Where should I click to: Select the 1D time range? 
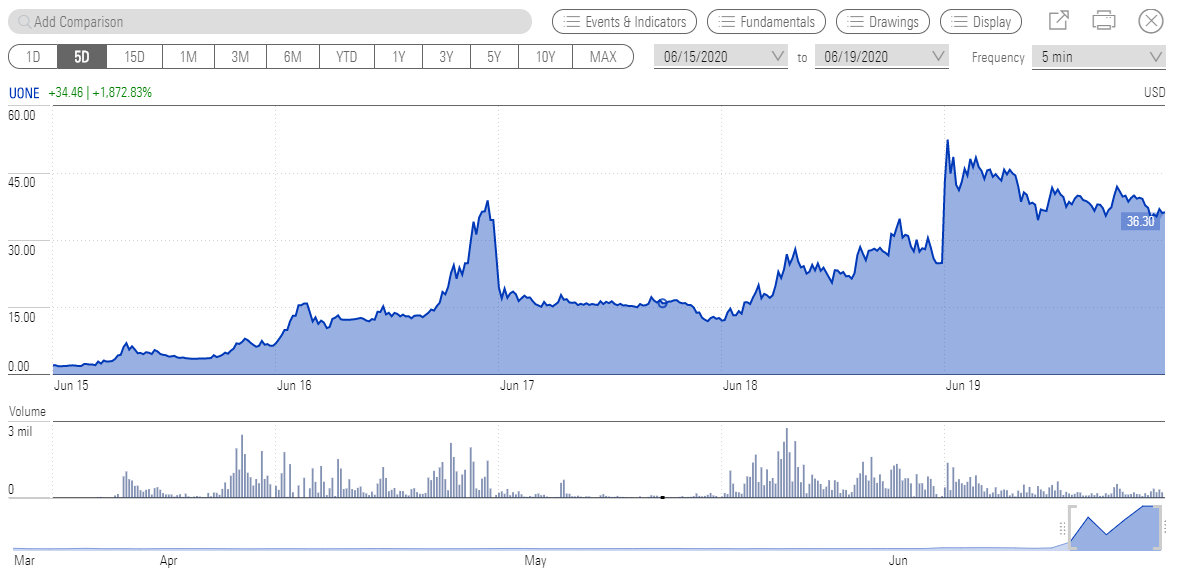point(33,57)
